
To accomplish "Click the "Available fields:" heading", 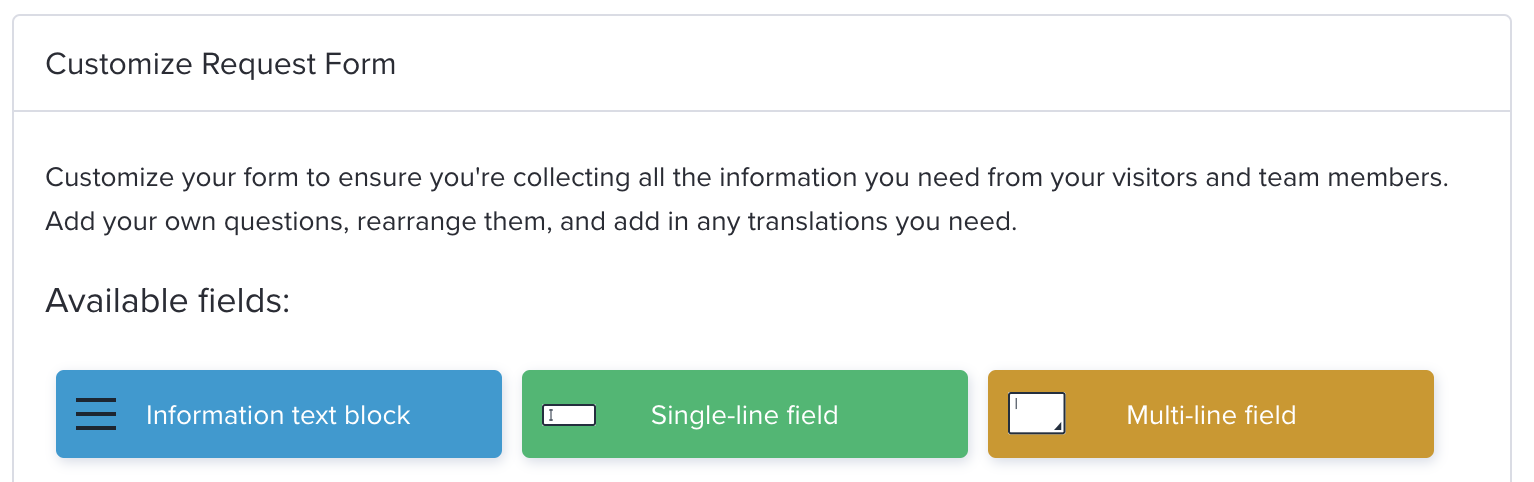I will (x=168, y=300).
